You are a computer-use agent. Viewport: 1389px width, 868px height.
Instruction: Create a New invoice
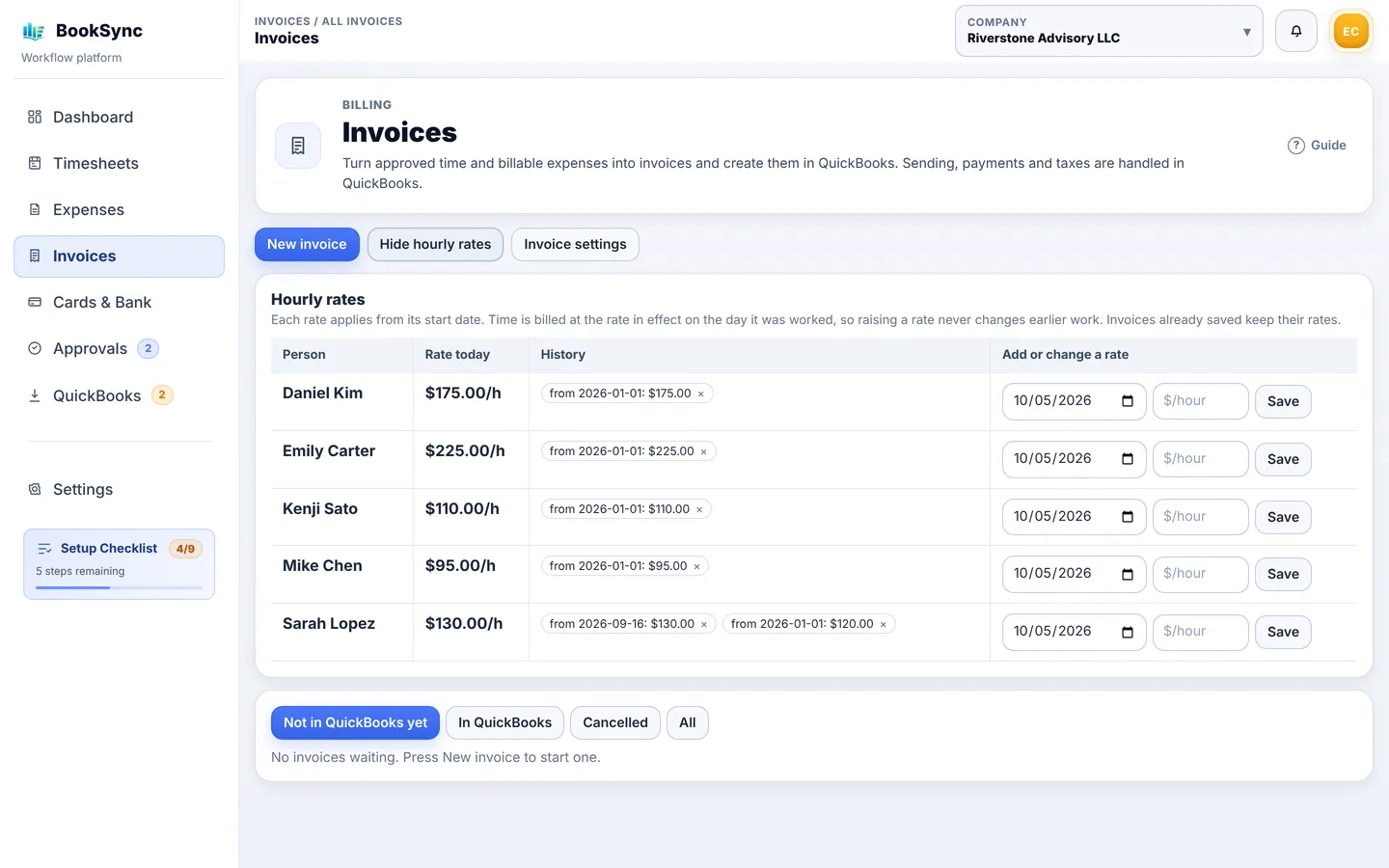307,244
